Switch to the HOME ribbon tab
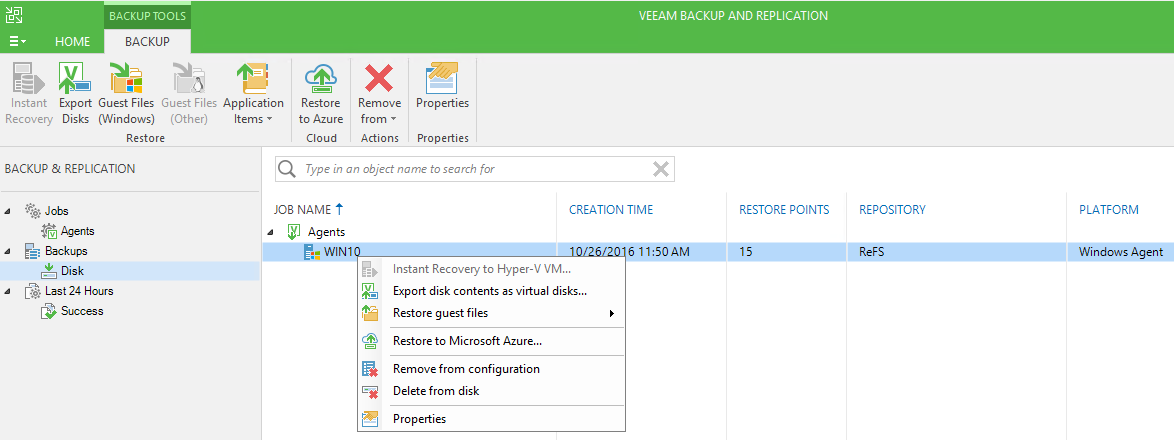This screenshot has width=1174, height=440. (x=73, y=42)
